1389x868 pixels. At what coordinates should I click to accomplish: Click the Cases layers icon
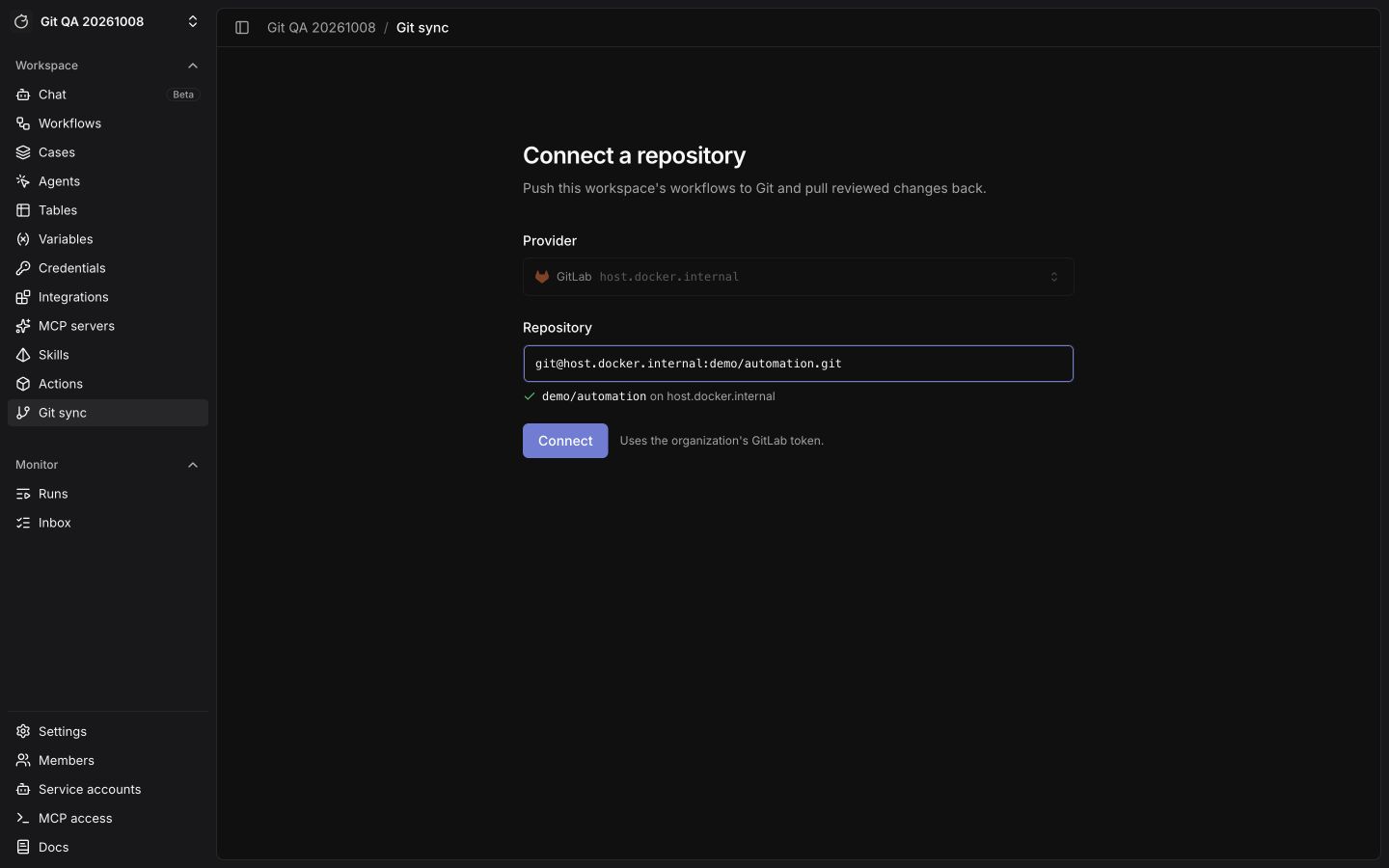[x=23, y=152]
